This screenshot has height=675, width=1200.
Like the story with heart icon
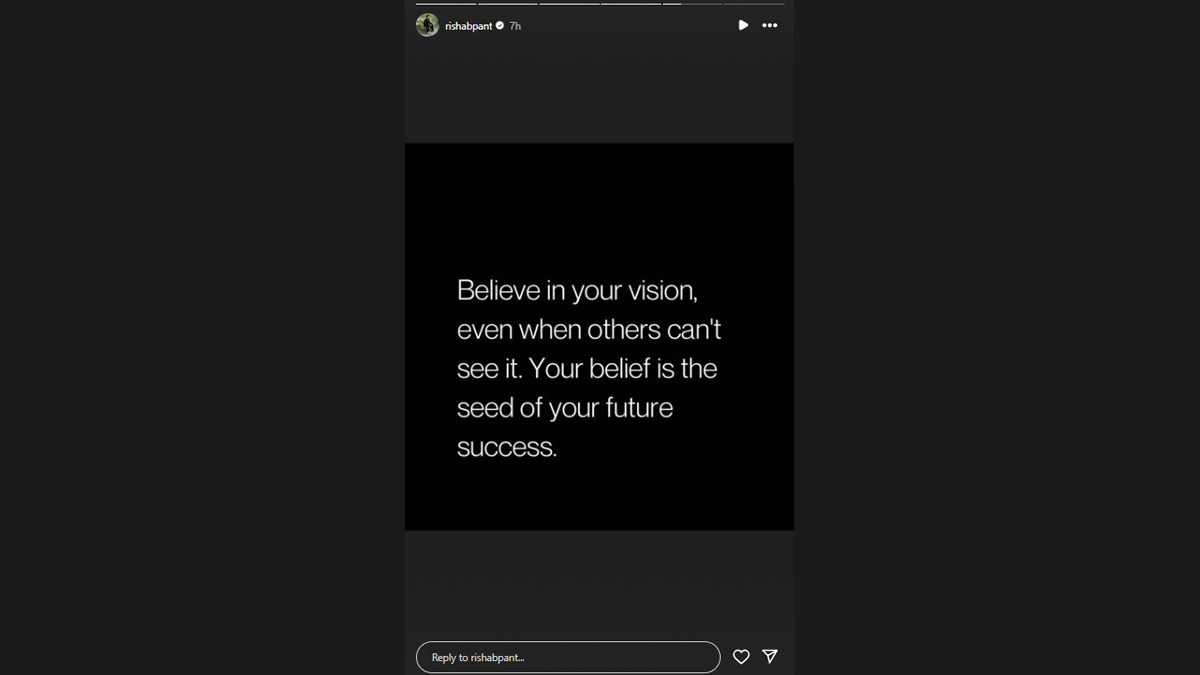tap(741, 657)
